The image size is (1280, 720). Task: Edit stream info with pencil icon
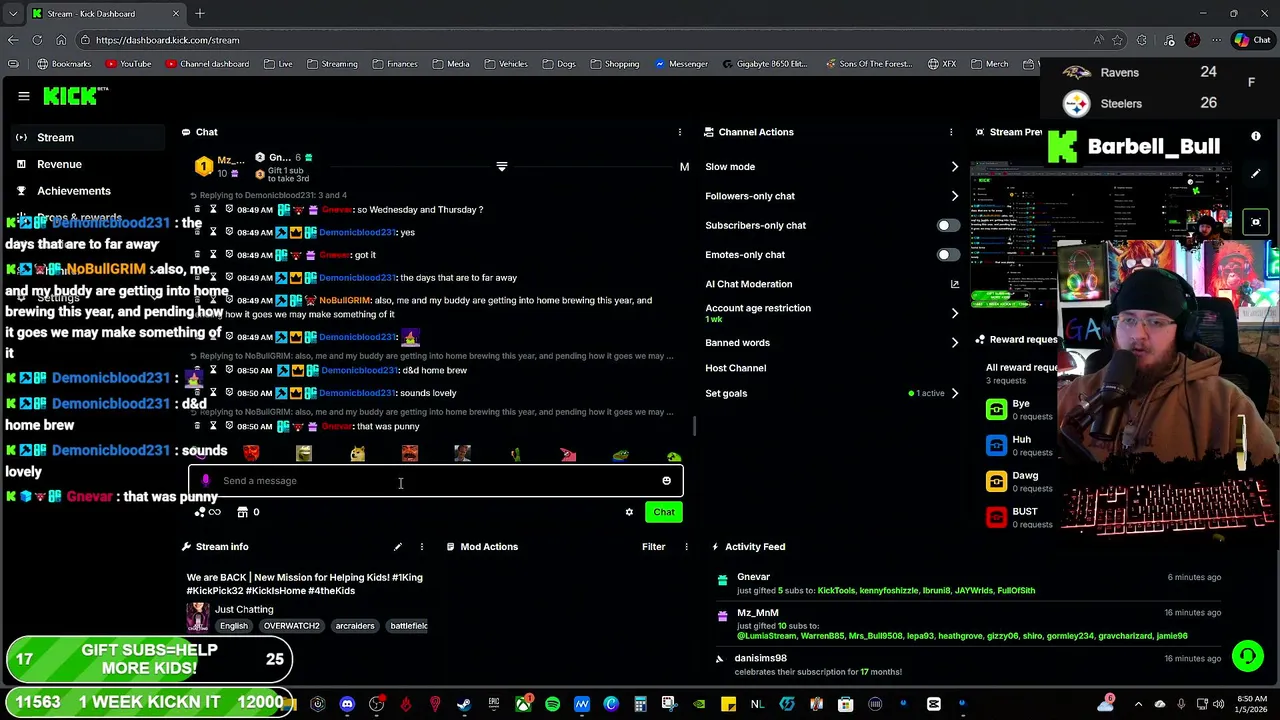[398, 547]
